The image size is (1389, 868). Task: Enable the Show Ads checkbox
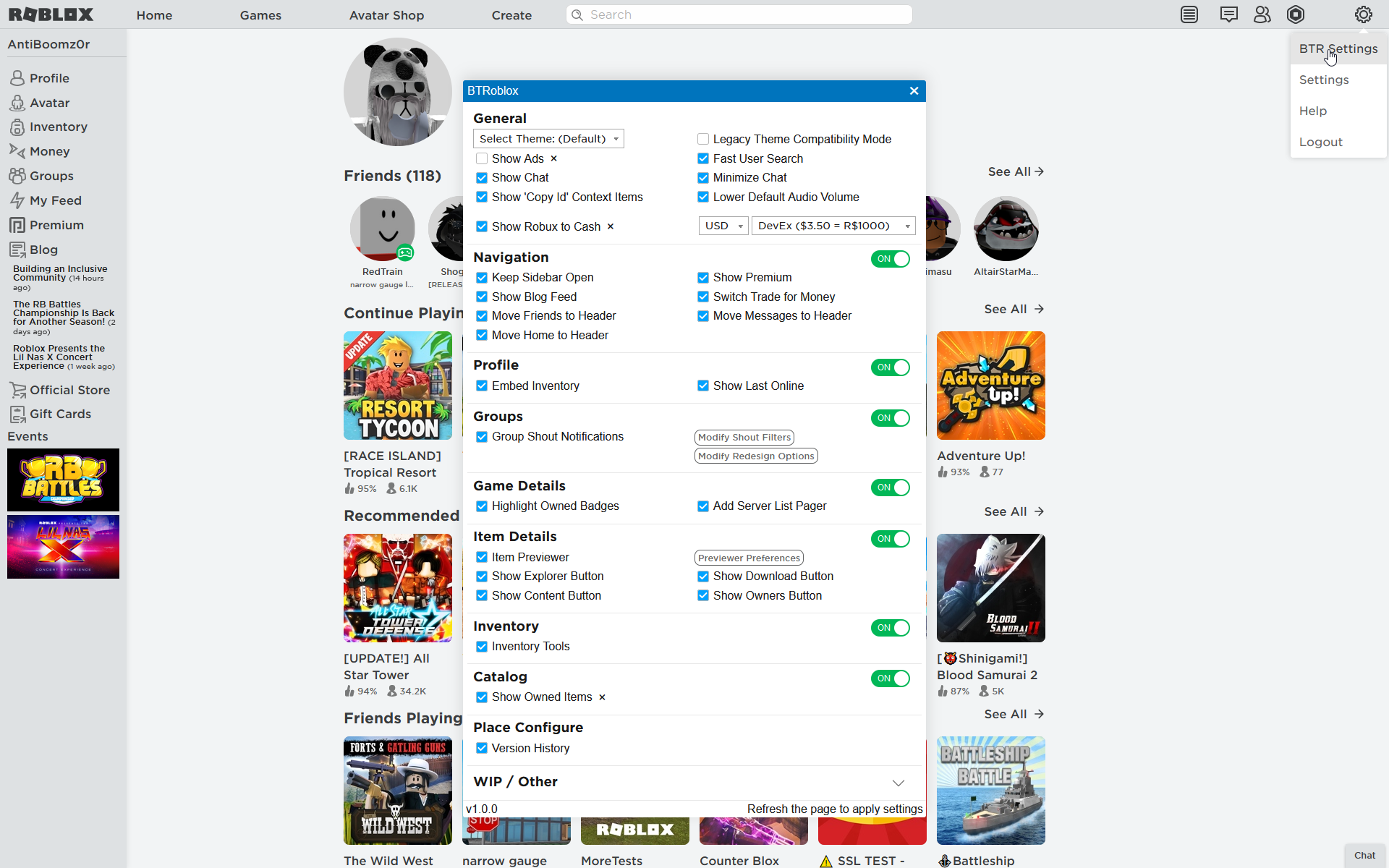(480, 158)
